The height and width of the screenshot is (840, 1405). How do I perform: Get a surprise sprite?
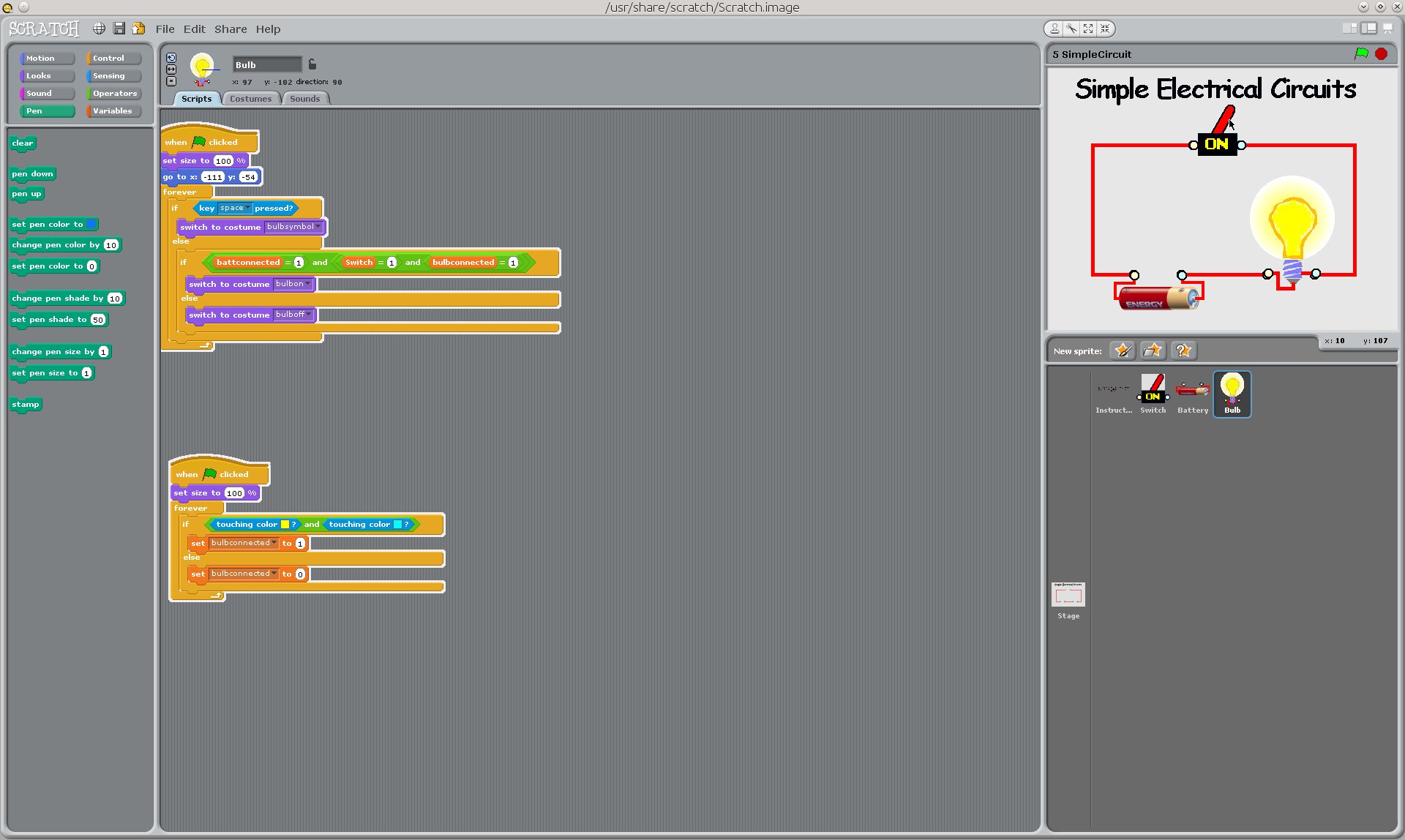1183,350
